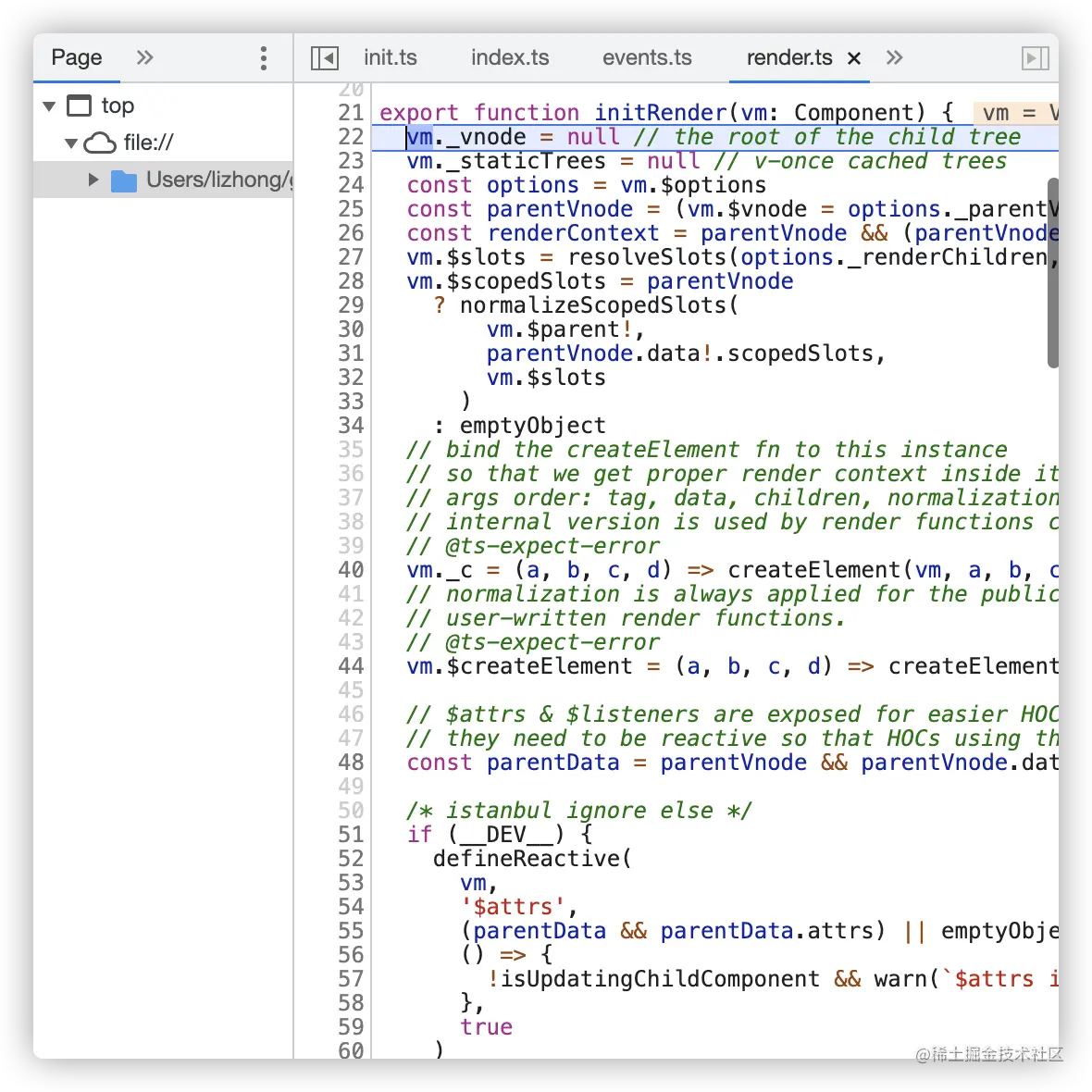Click the 'file://' tree label
Screen dimensions: 1092x1092
tap(148, 143)
